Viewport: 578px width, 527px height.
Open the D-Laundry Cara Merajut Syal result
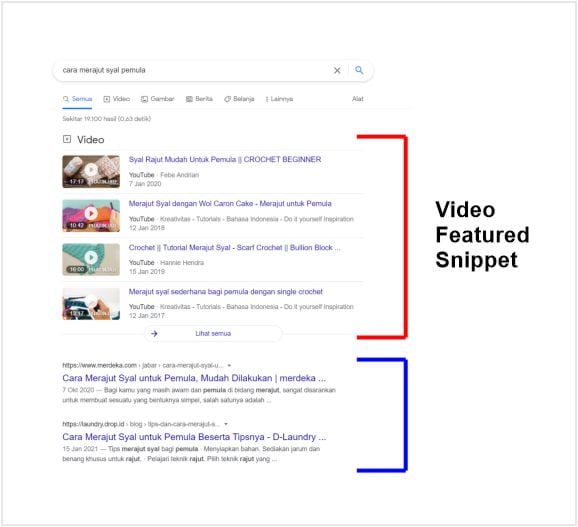coord(194,437)
